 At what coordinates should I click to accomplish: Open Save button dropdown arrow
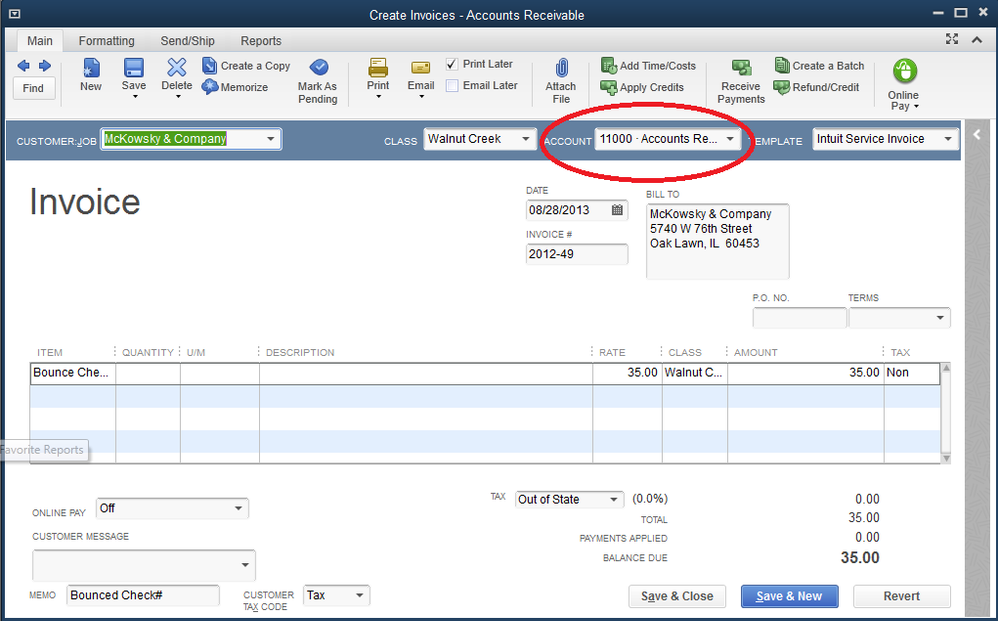pos(134,97)
